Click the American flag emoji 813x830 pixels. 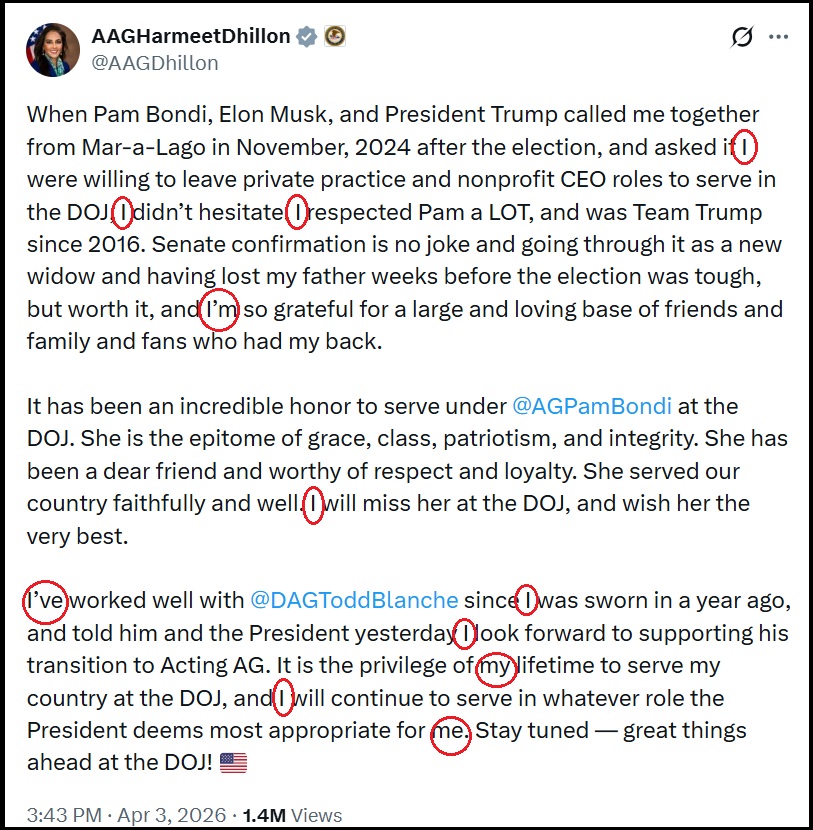(232, 763)
